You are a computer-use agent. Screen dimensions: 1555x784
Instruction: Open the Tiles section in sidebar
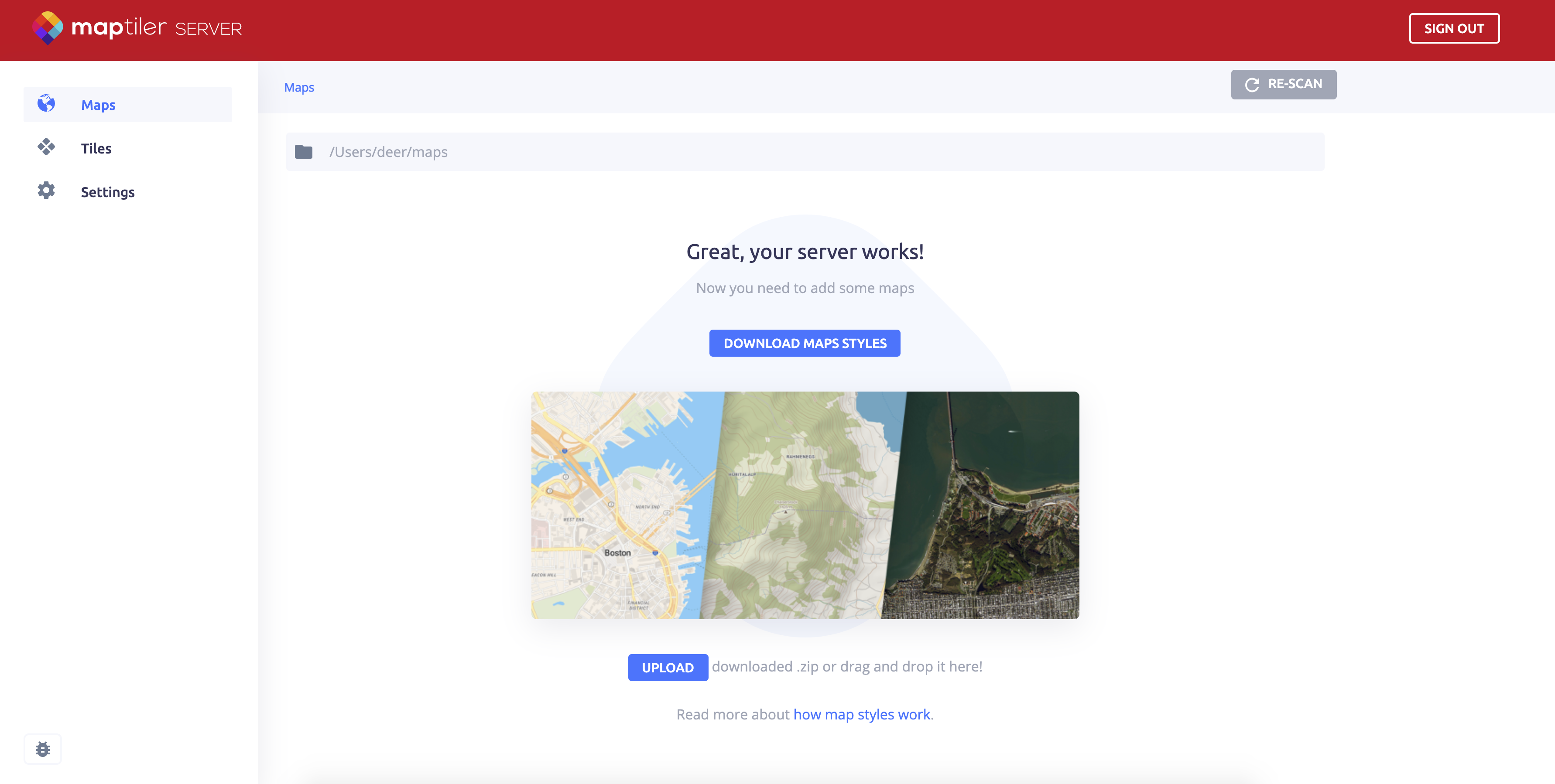pos(96,148)
